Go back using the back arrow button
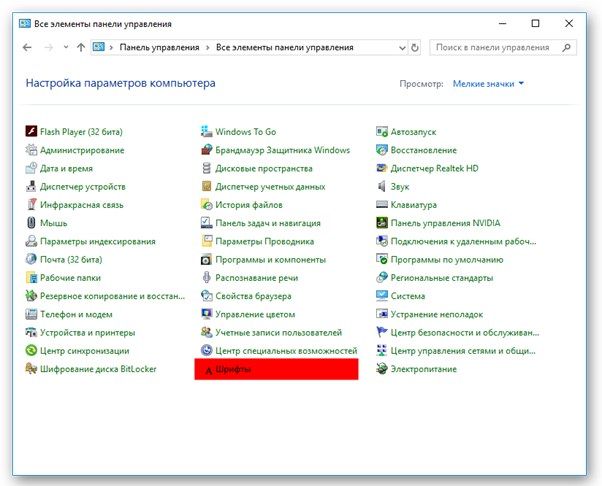Screen dimensions: 602x486 click(x=27, y=47)
